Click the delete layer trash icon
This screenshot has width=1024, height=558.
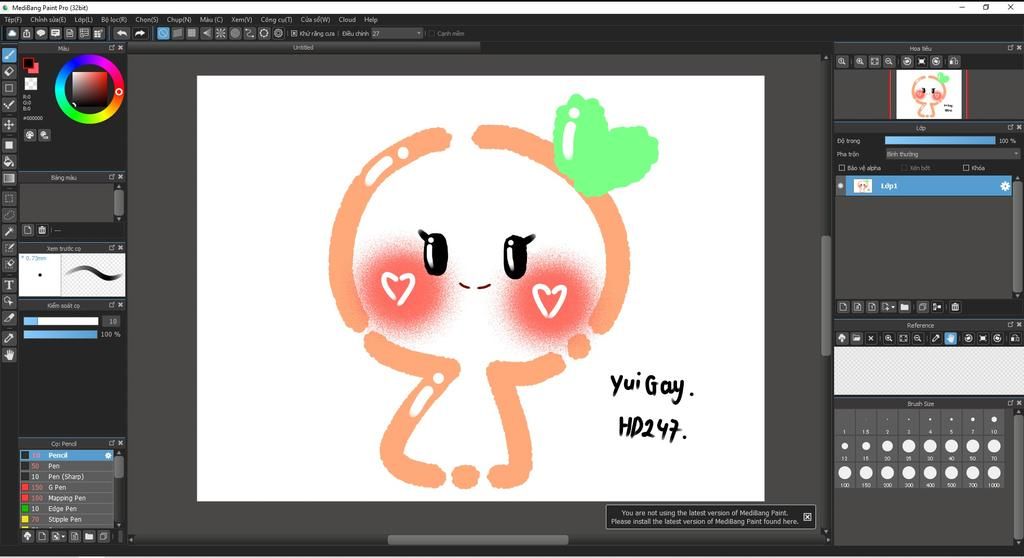click(x=955, y=307)
